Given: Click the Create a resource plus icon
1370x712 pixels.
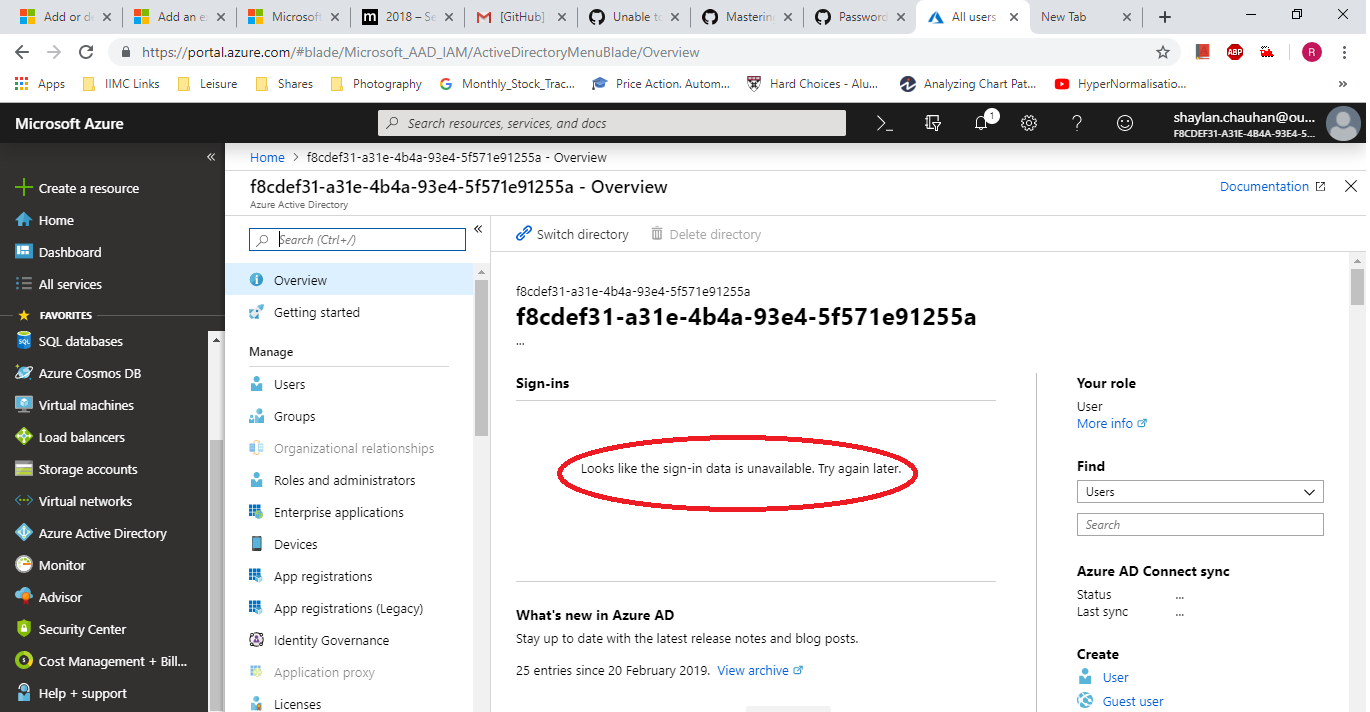Looking at the screenshot, I should click(24, 188).
